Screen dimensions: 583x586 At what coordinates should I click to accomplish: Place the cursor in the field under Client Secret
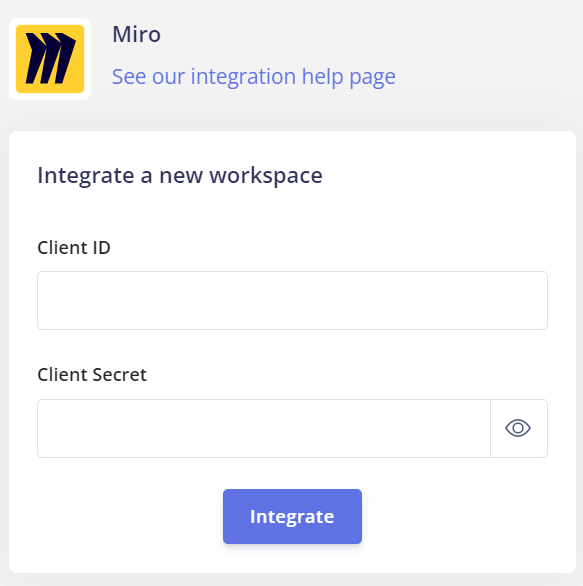[x=264, y=428]
